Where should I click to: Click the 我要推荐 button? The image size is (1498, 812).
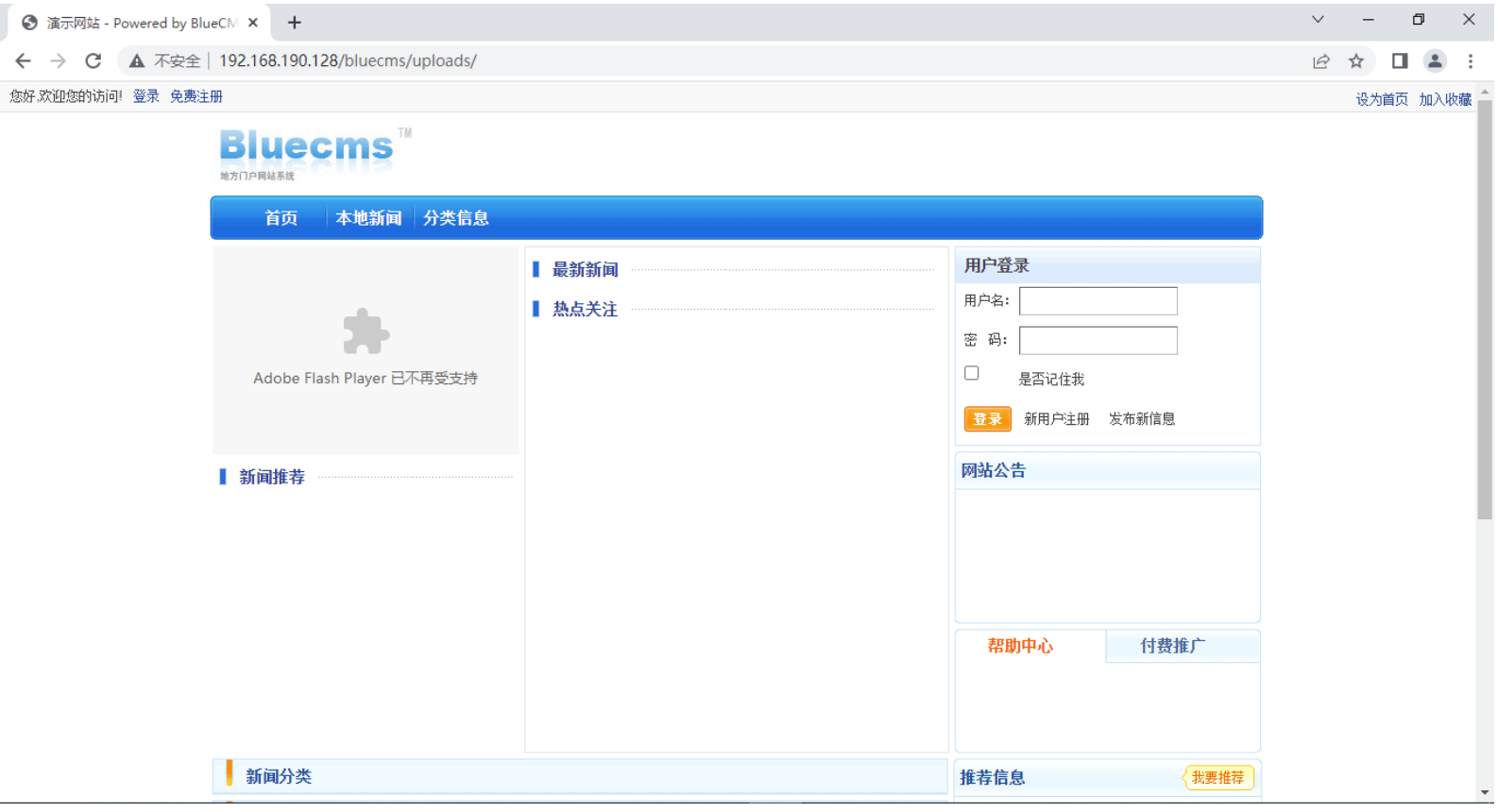[x=1217, y=778]
